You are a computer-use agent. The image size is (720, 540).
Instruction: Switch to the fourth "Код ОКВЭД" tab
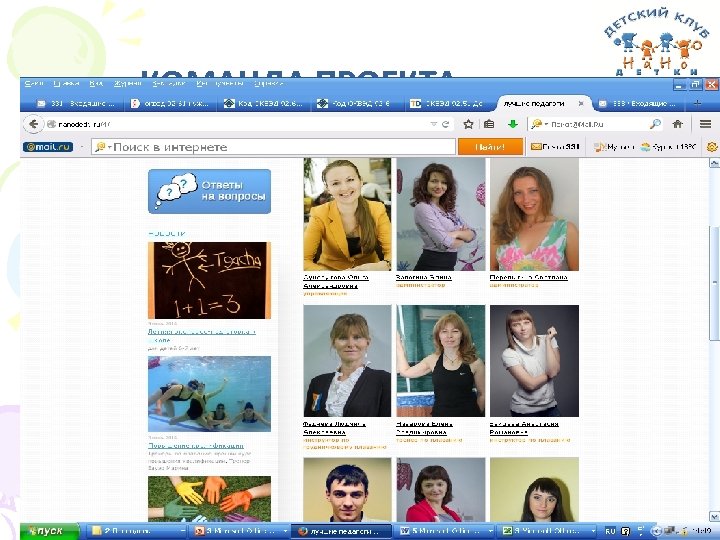pos(356,104)
